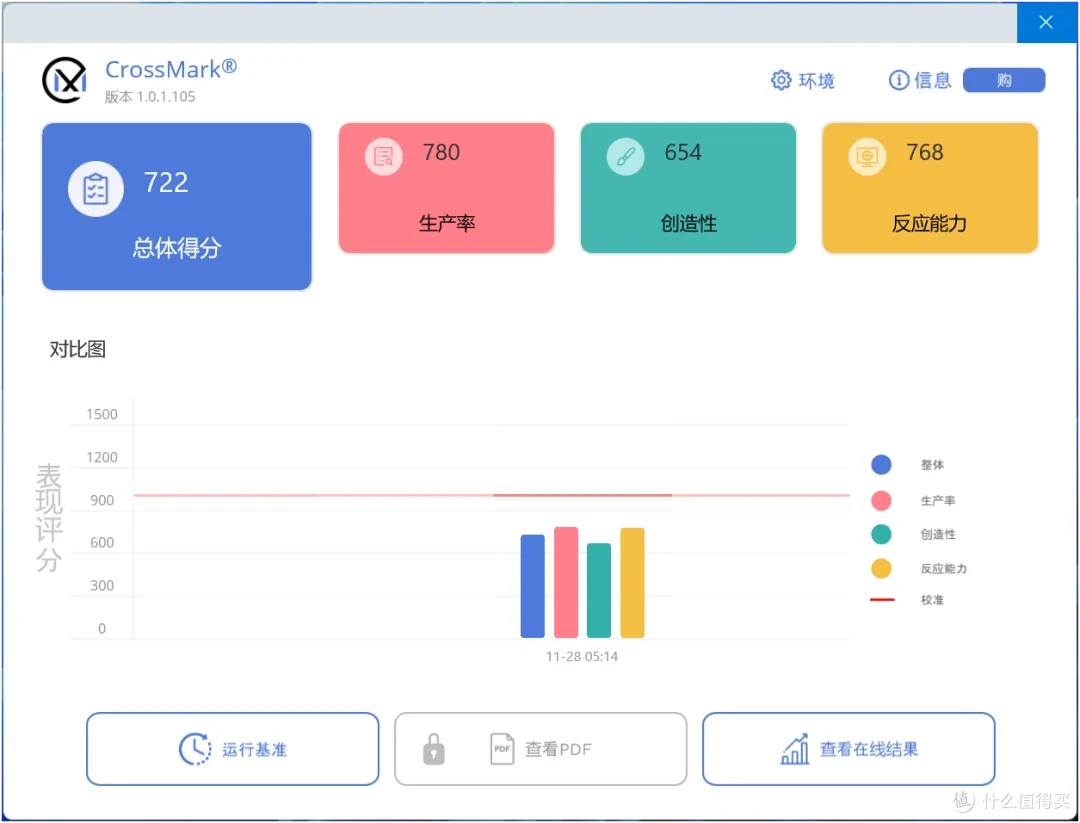
Task: Click the CrossMark® title text
Action: pos(171,69)
